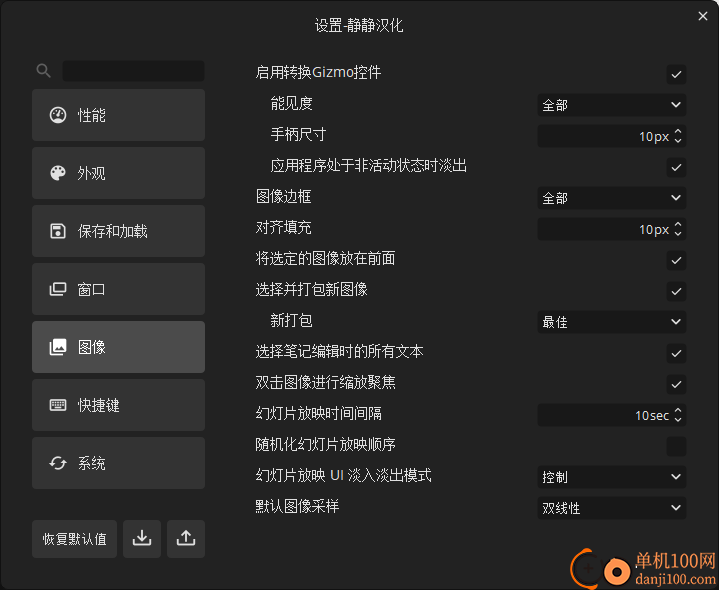
Task: Toggle 启用转换Gizmo控件 checkbox
Action: pos(676,74)
